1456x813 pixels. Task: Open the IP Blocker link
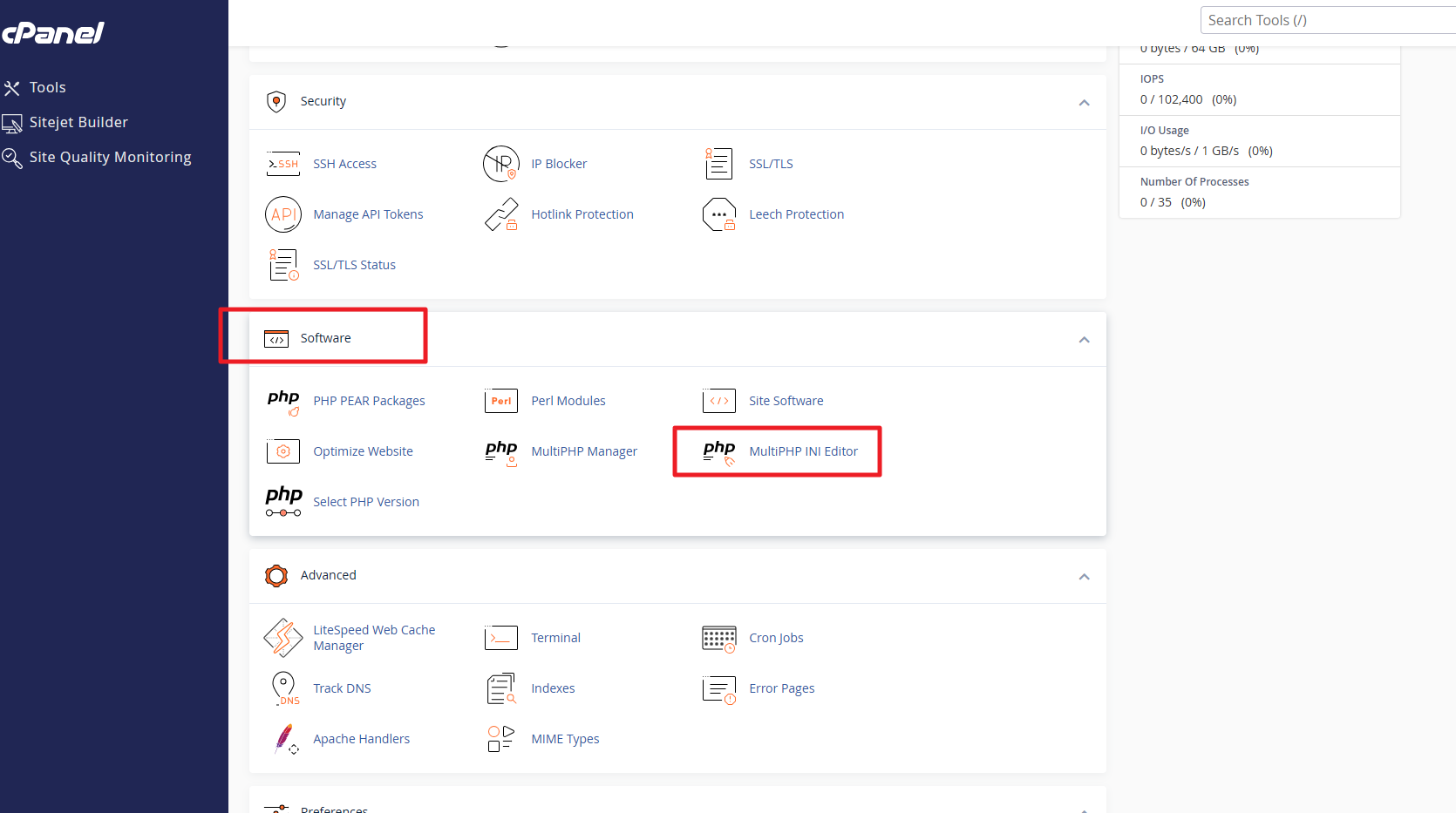(559, 164)
